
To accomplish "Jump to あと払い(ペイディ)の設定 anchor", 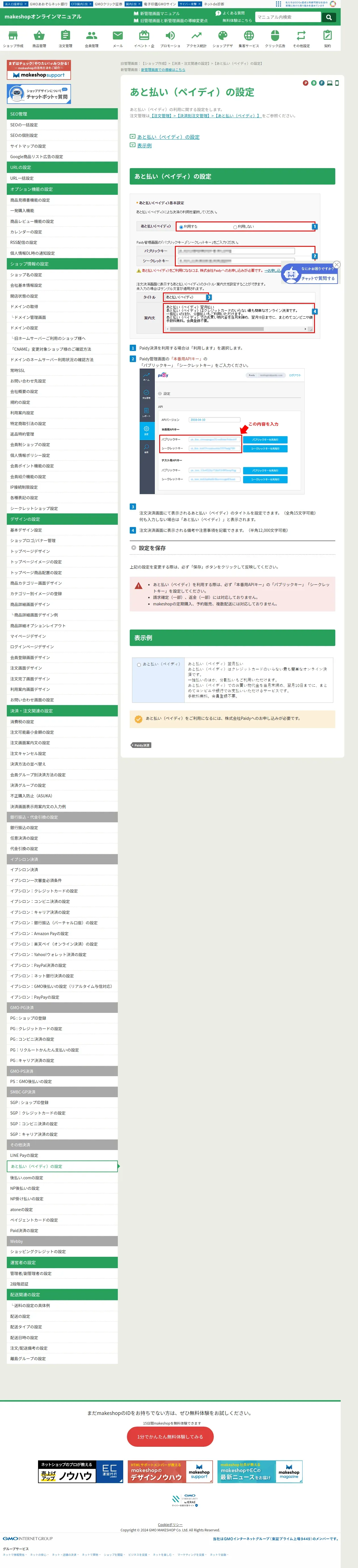I will point(168,137).
